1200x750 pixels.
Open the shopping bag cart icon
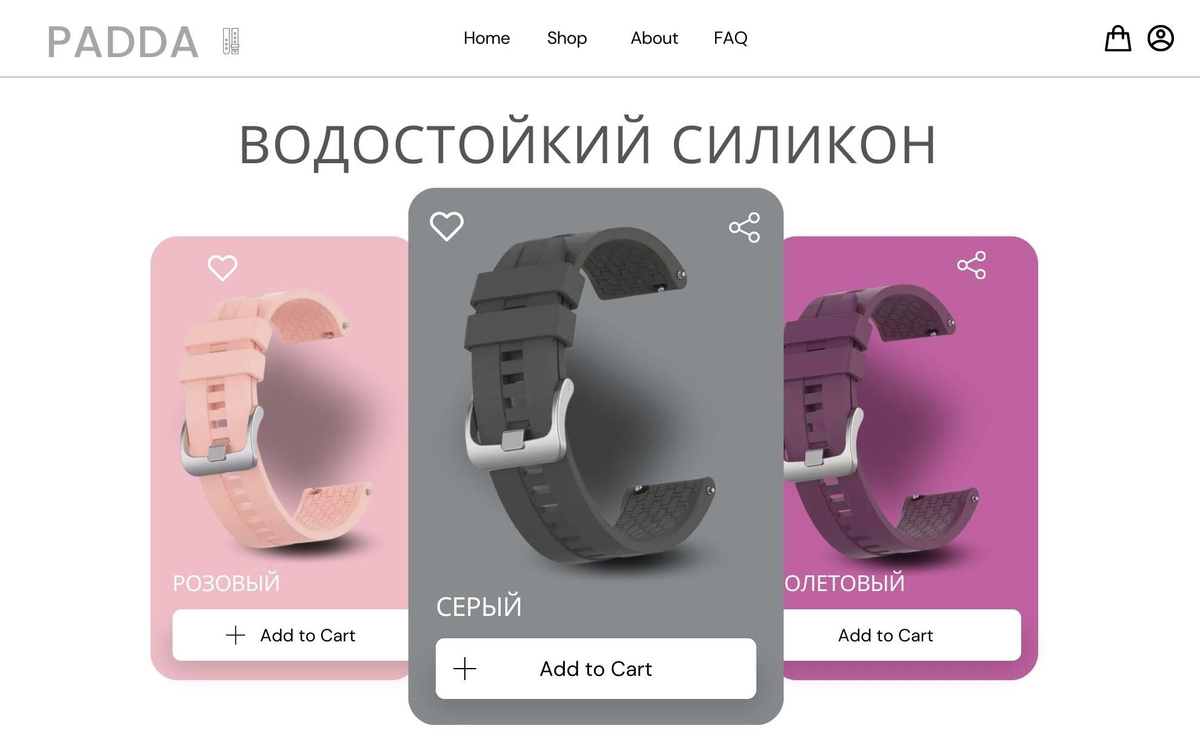1117,38
